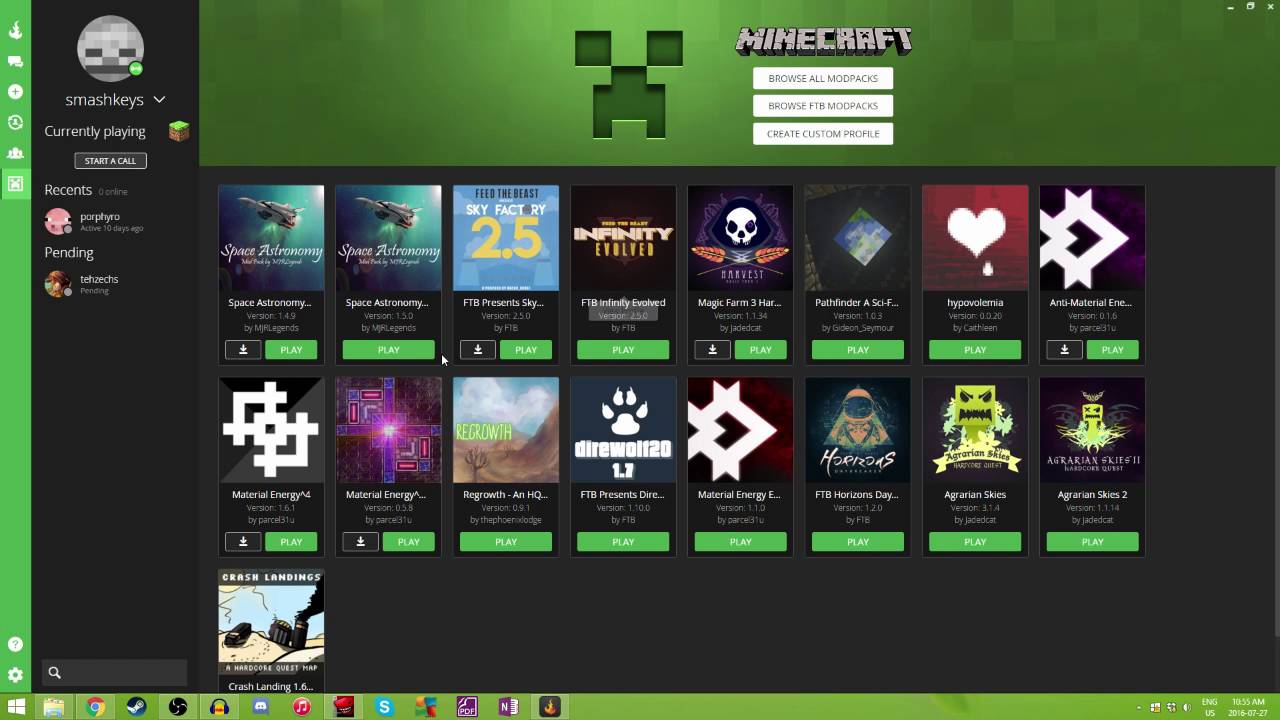Viewport: 1280px width, 720px height.
Task: Click the Minecraft grass block icon
Action: click(x=179, y=131)
